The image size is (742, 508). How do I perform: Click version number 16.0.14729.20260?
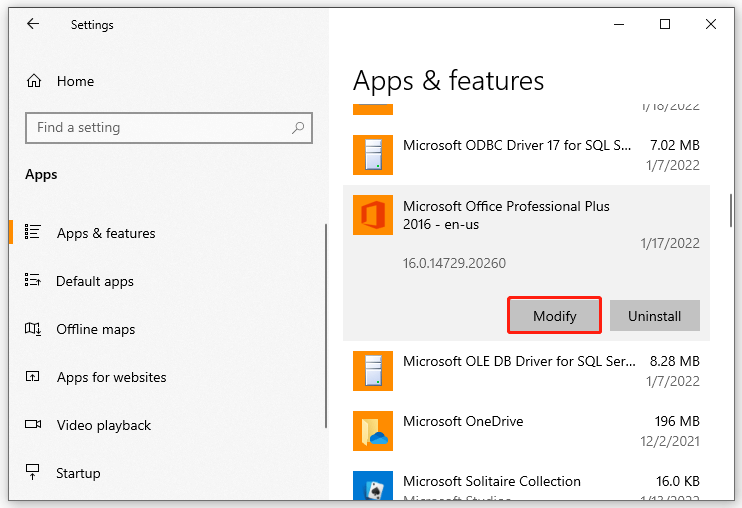click(454, 263)
